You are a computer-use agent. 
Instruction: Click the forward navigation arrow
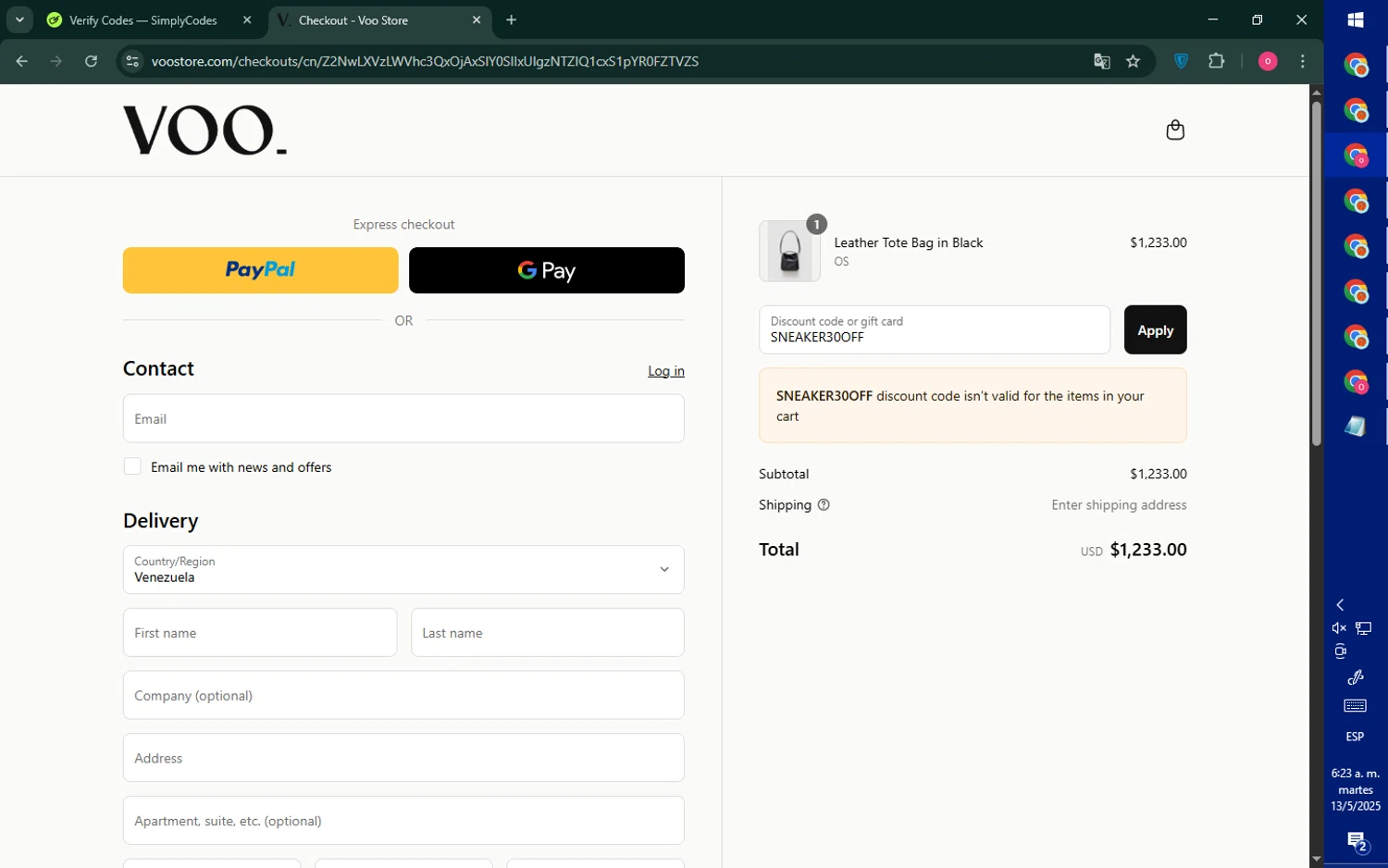(56, 61)
